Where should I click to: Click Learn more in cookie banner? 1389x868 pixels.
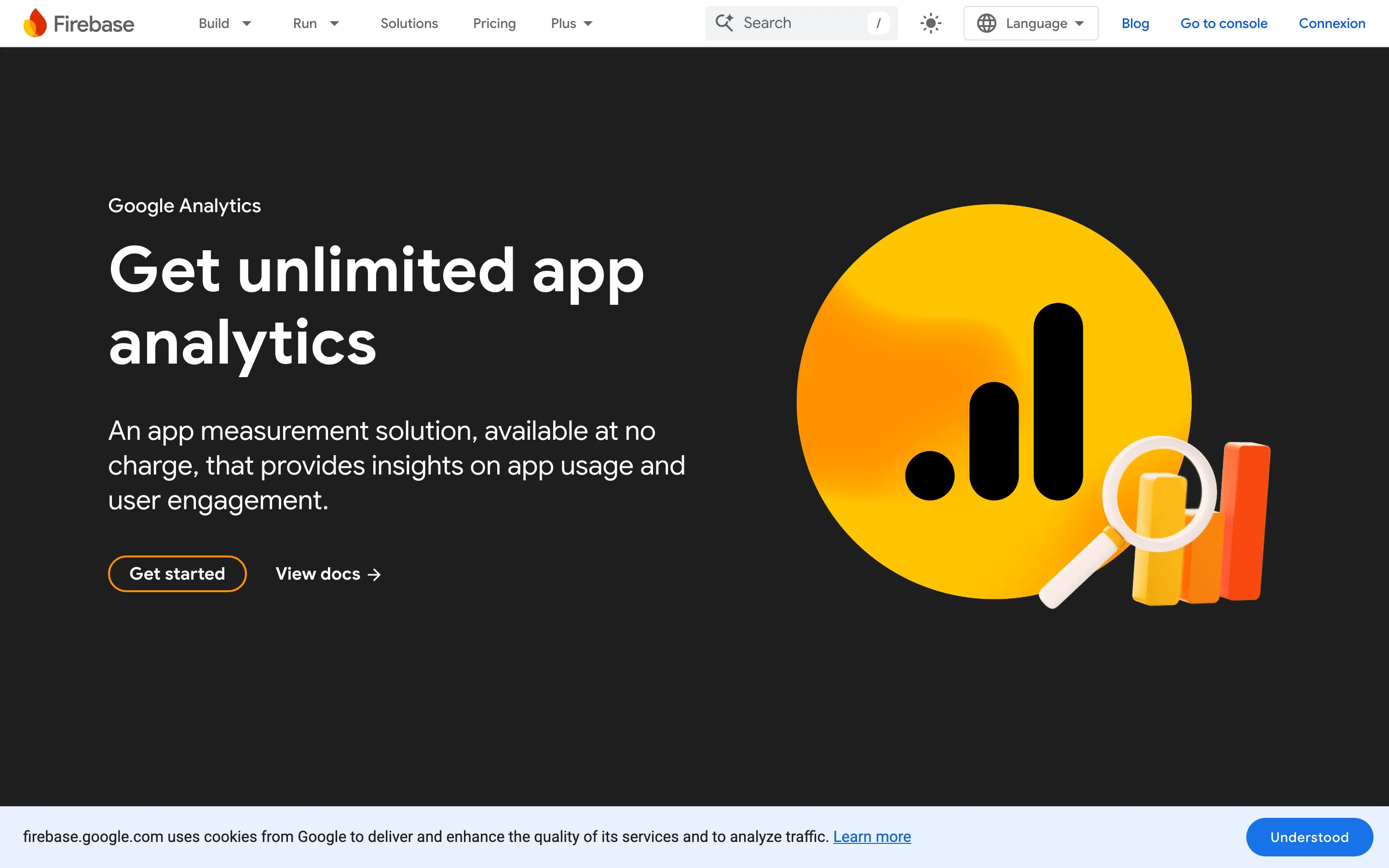click(872, 837)
